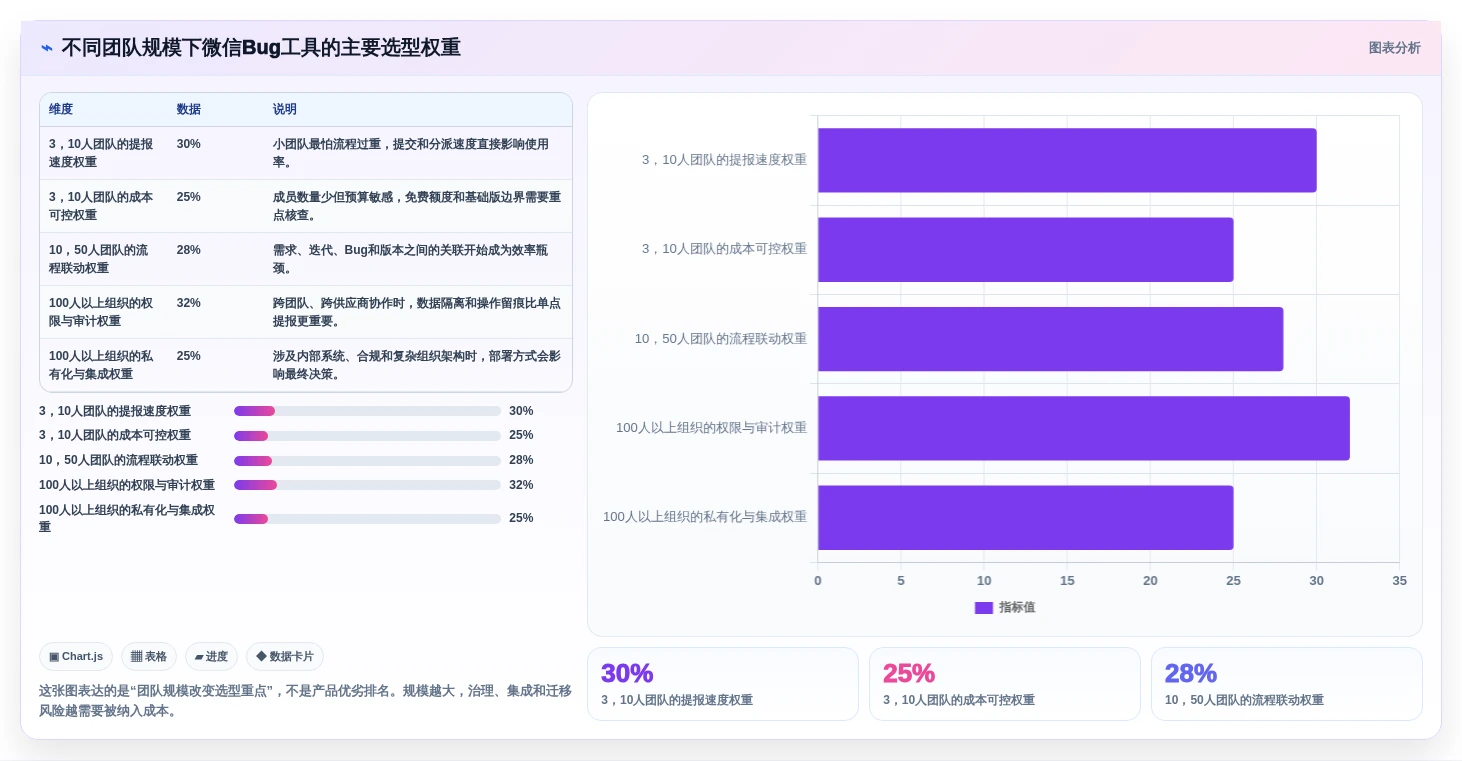Screen dimensions: 1462x761
Task: Select the 表格 tag chip
Action: tap(149, 657)
